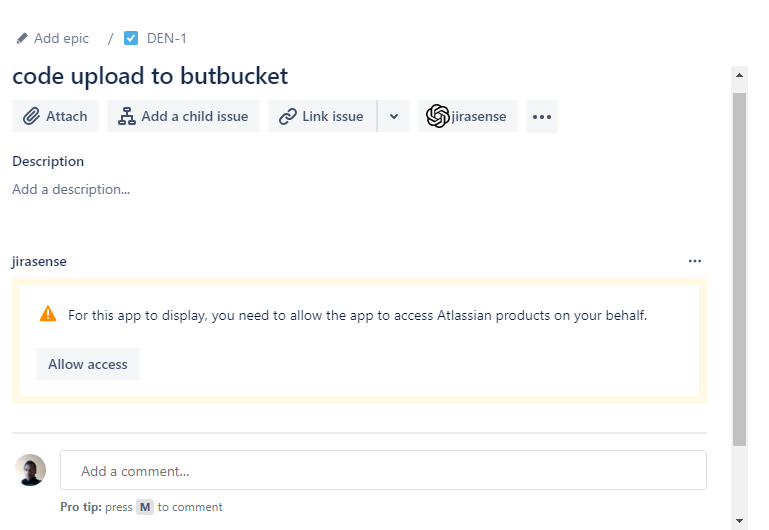The image size is (769, 530).
Task: Click the user avatar next to comment box
Action: coord(31,470)
